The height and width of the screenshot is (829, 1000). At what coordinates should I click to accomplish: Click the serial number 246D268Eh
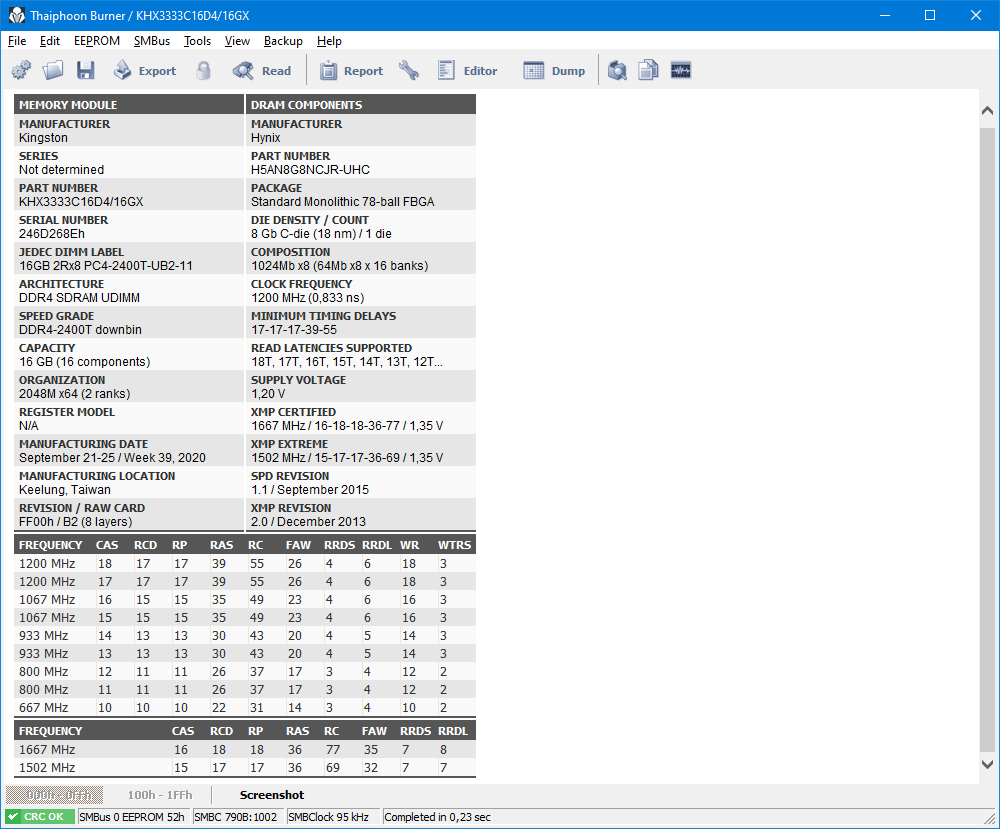[x=52, y=233]
